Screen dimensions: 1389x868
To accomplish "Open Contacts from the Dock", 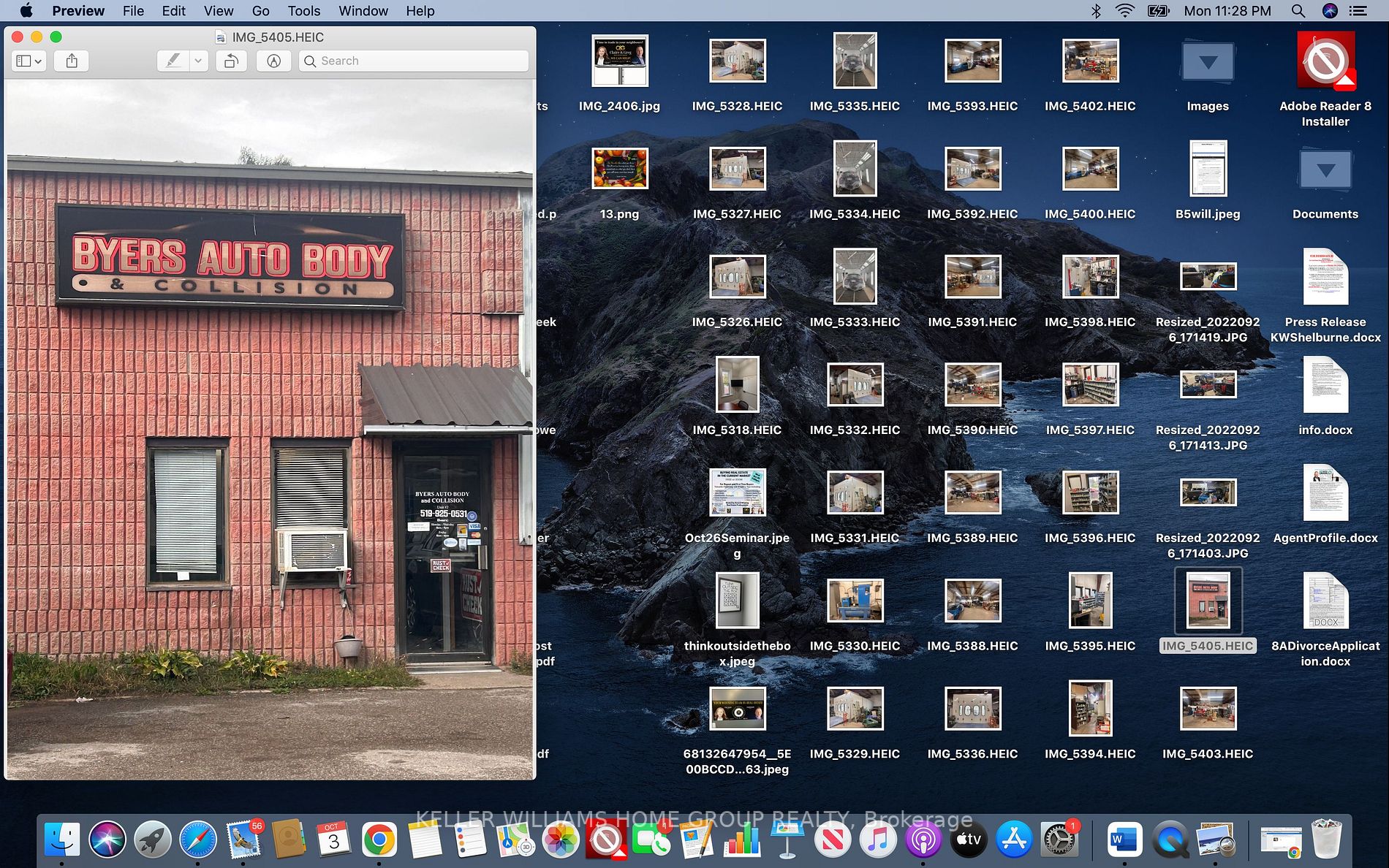I will pyautogui.click(x=289, y=840).
